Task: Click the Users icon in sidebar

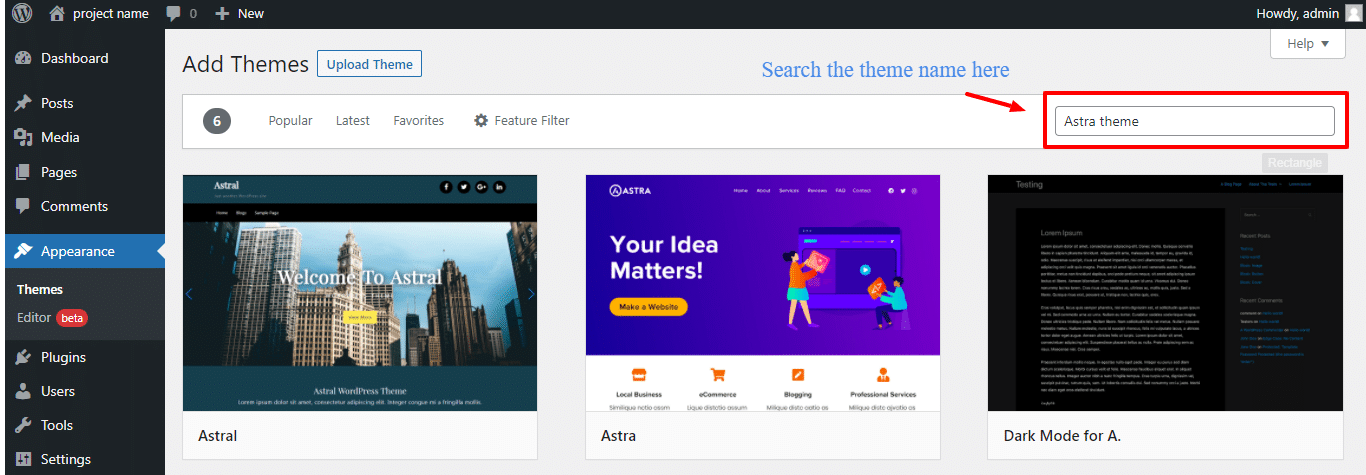Action: click(23, 391)
